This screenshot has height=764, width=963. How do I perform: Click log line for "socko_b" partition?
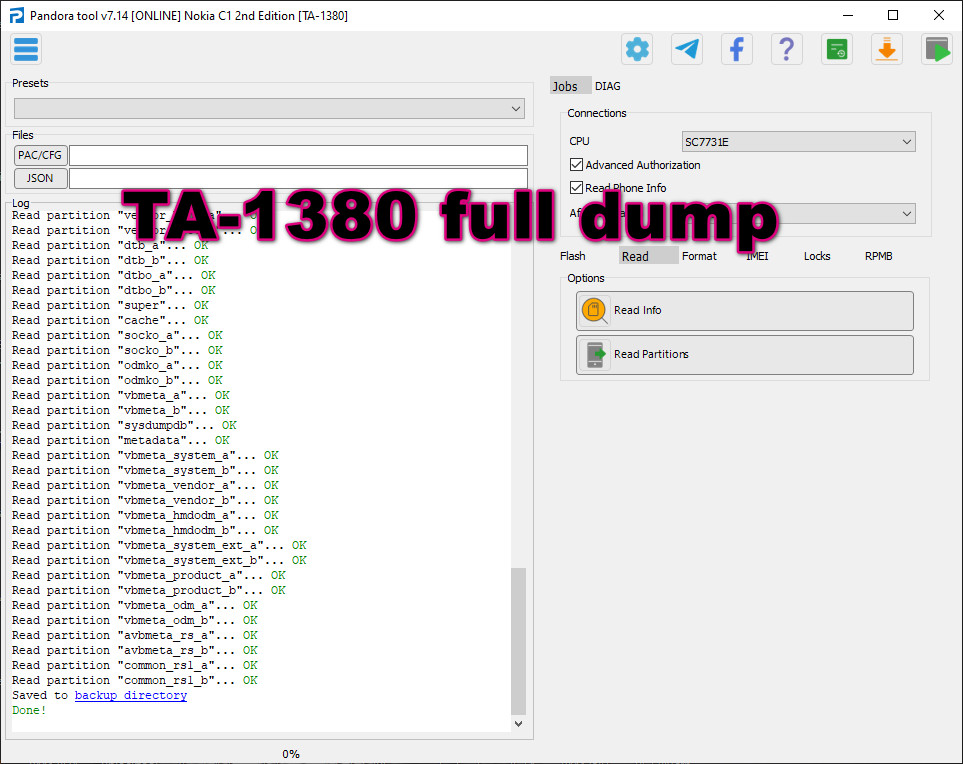tap(117, 350)
